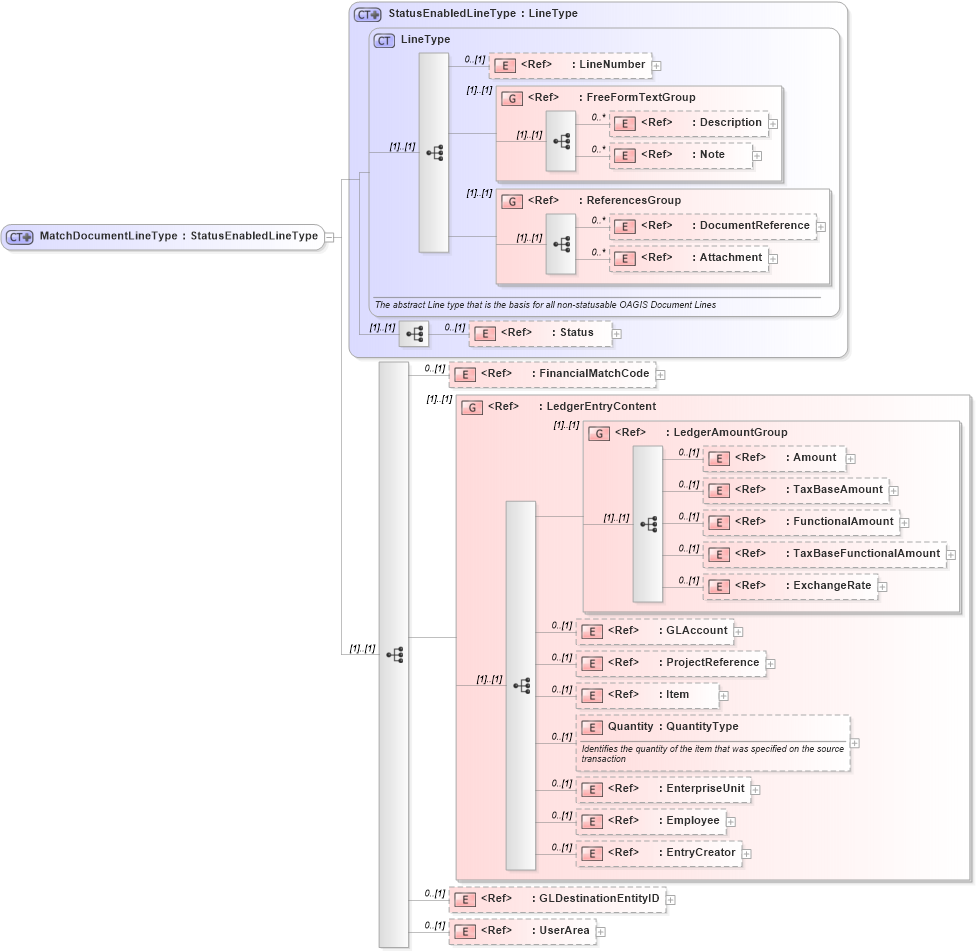
Task: Select the E icon for LineNumber element
Action: pos(504,64)
